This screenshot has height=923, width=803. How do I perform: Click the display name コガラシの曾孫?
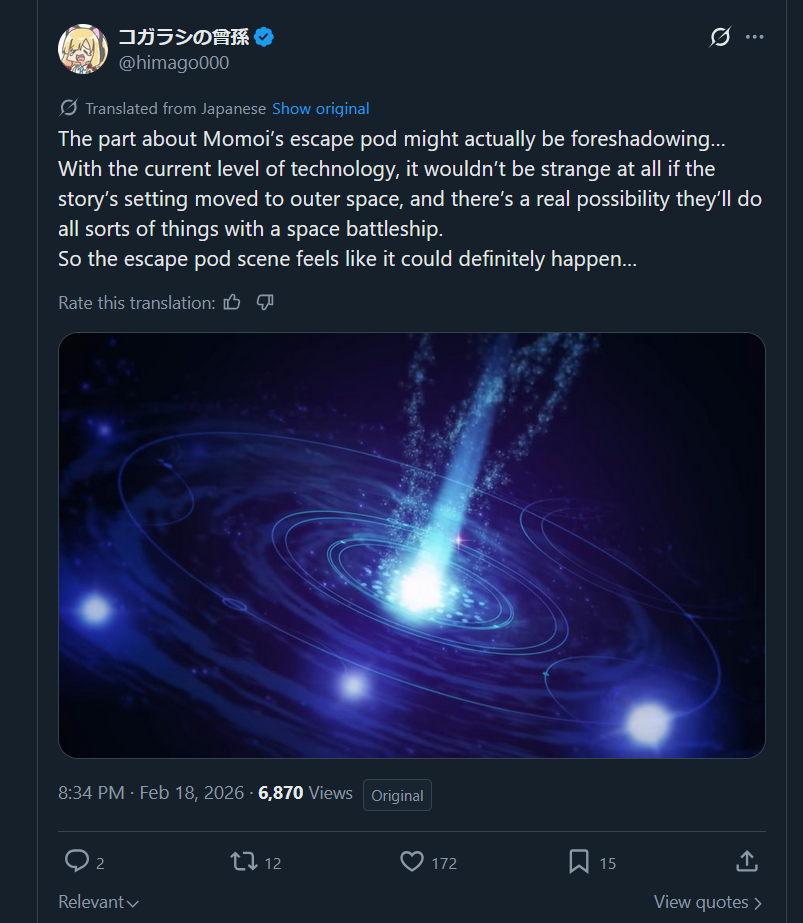184,37
